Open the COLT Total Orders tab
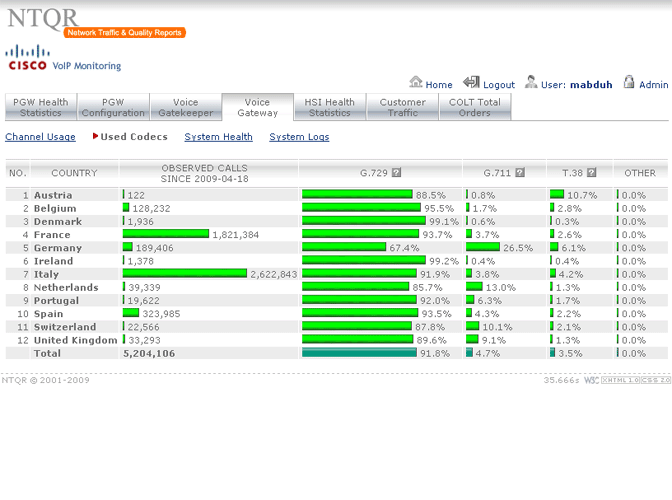This screenshot has width=672, height=500. click(475, 107)
